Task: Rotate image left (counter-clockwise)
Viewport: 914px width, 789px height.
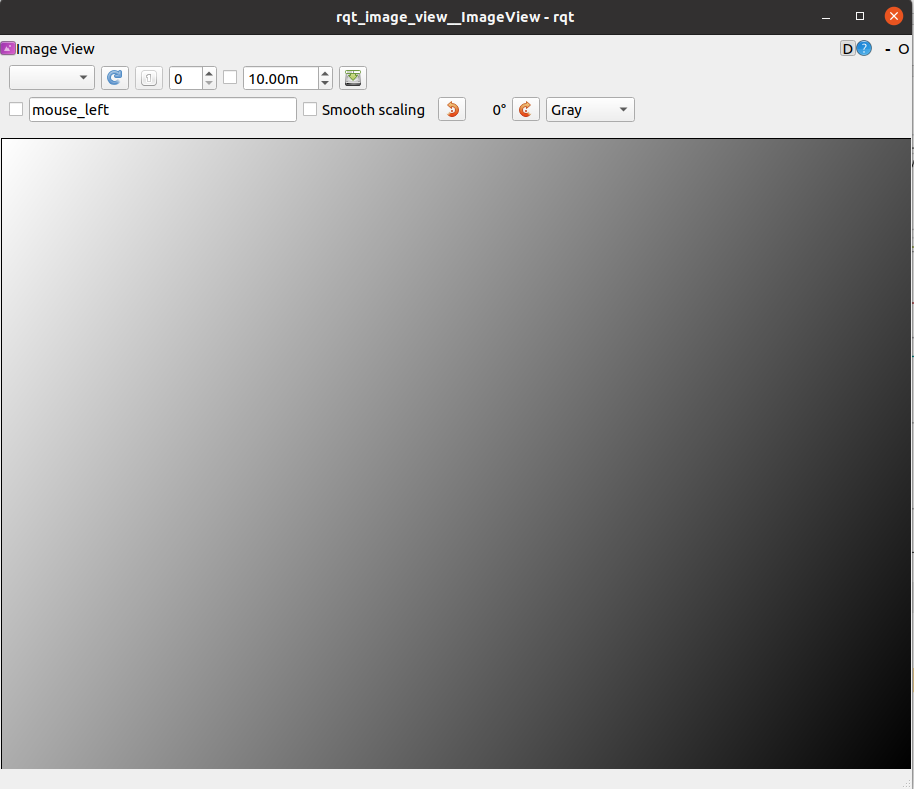Action: tap(452, 110)
